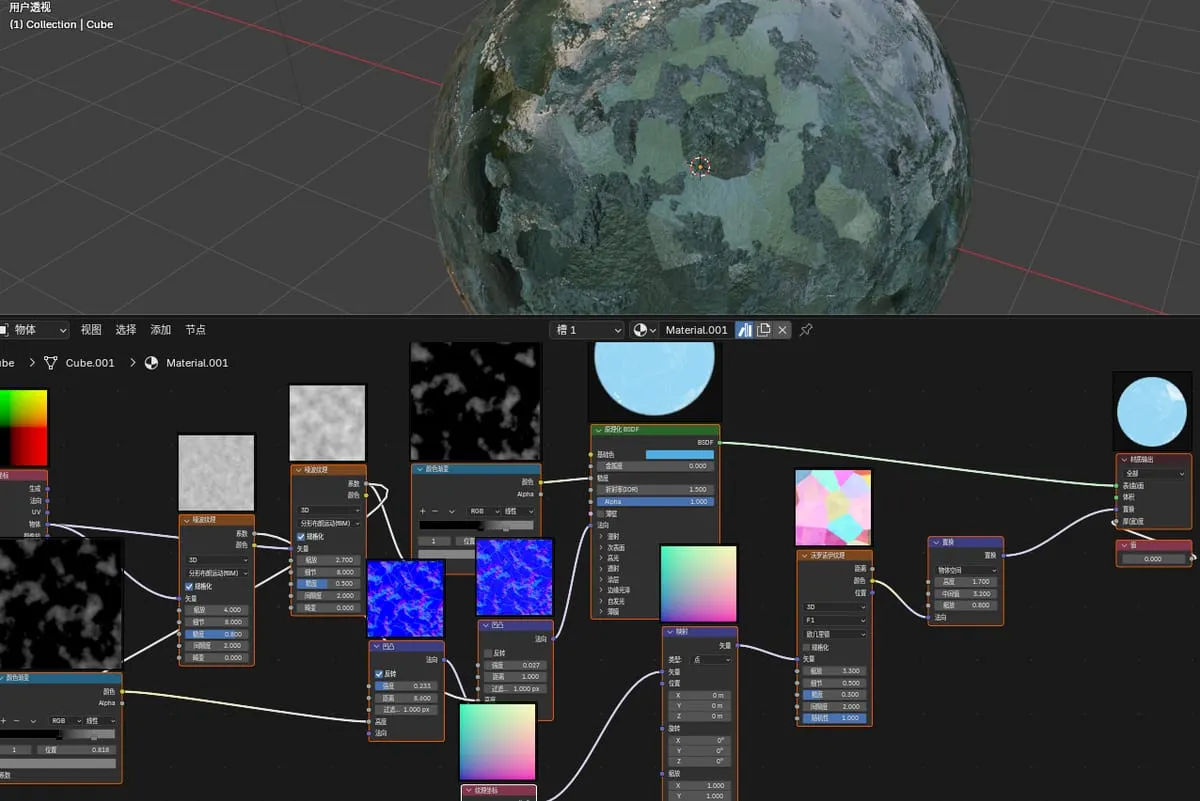Open the 物体 shader type dropdown
The image size is (1200, 801).
point(33,330)
